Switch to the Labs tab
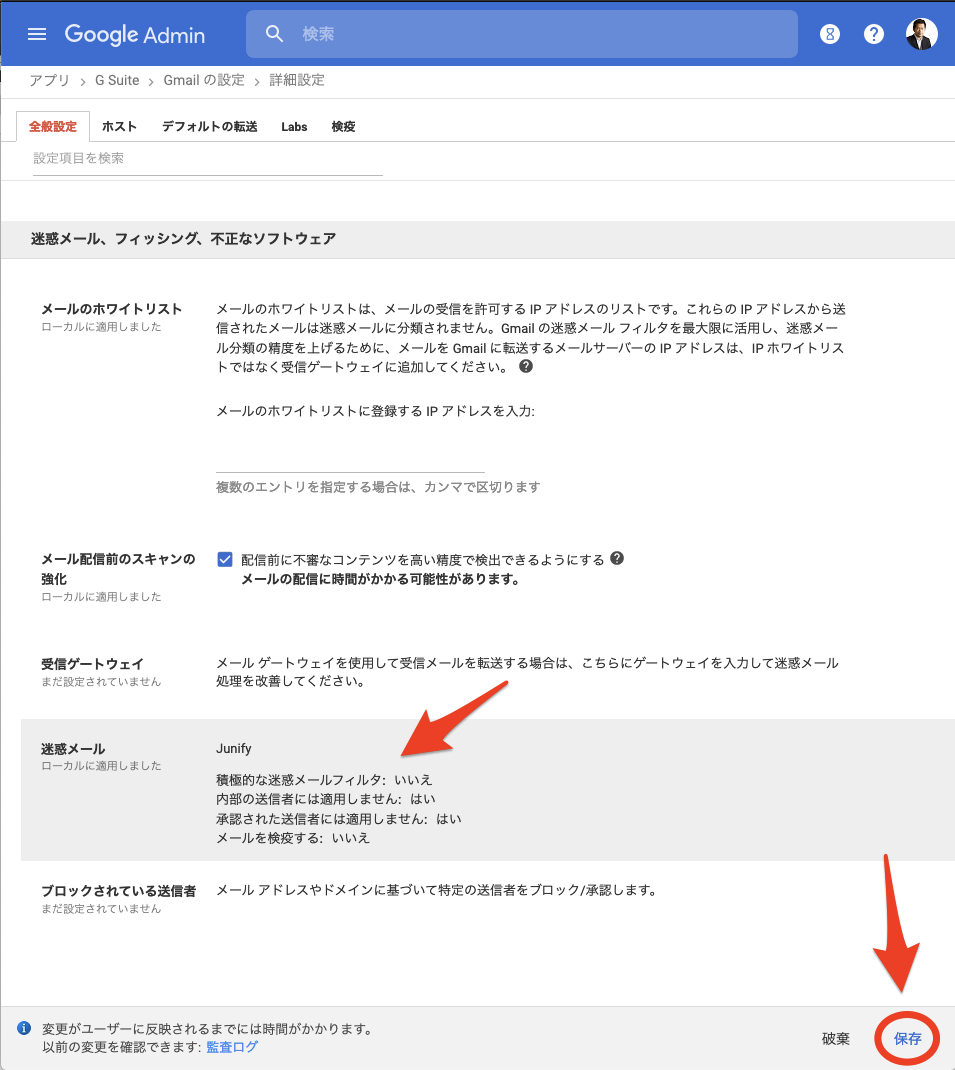Viewport: 955px width, 1070px height. 294,127
